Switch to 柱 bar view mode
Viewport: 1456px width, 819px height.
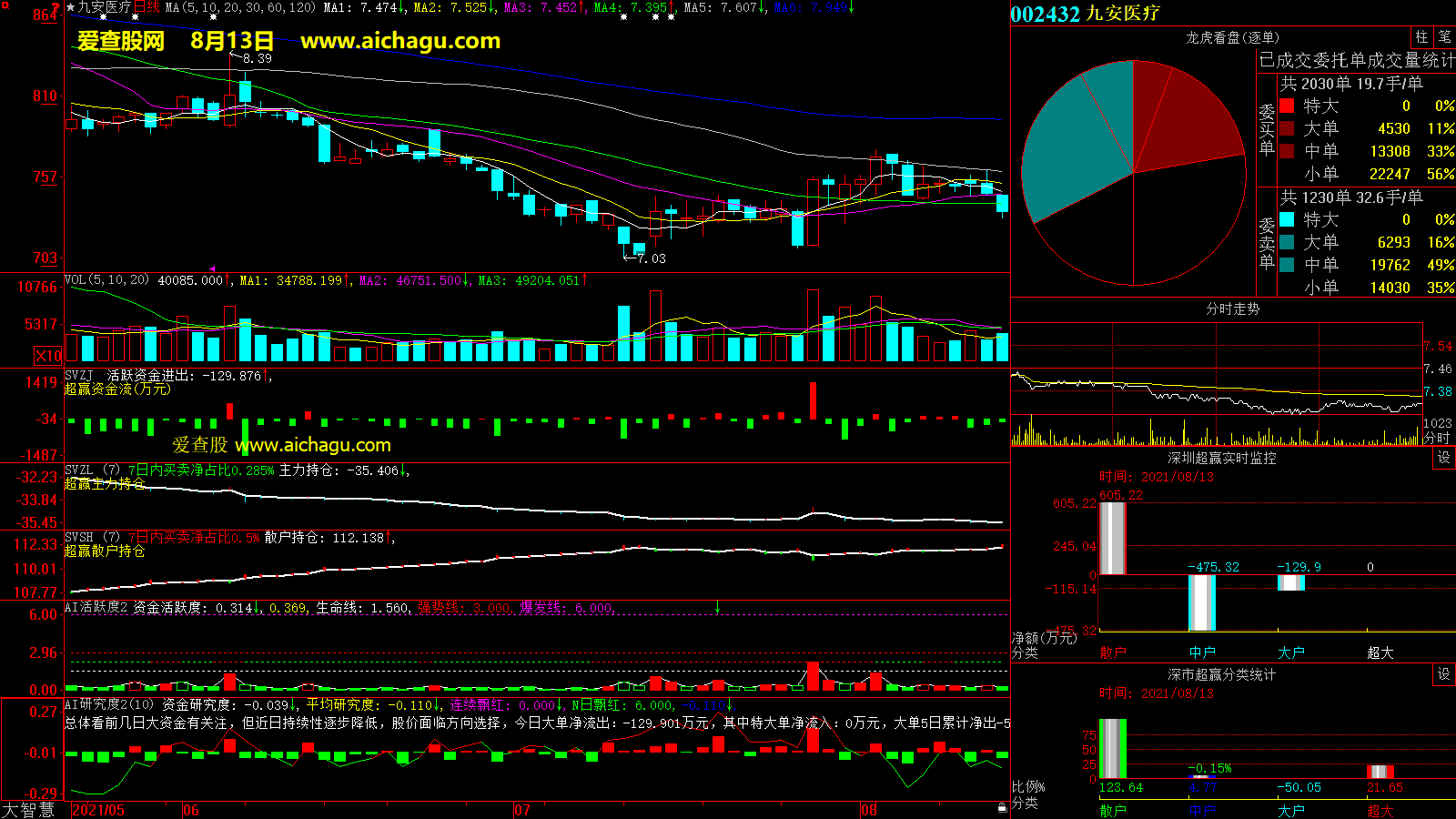click(x=1421, y=37)
